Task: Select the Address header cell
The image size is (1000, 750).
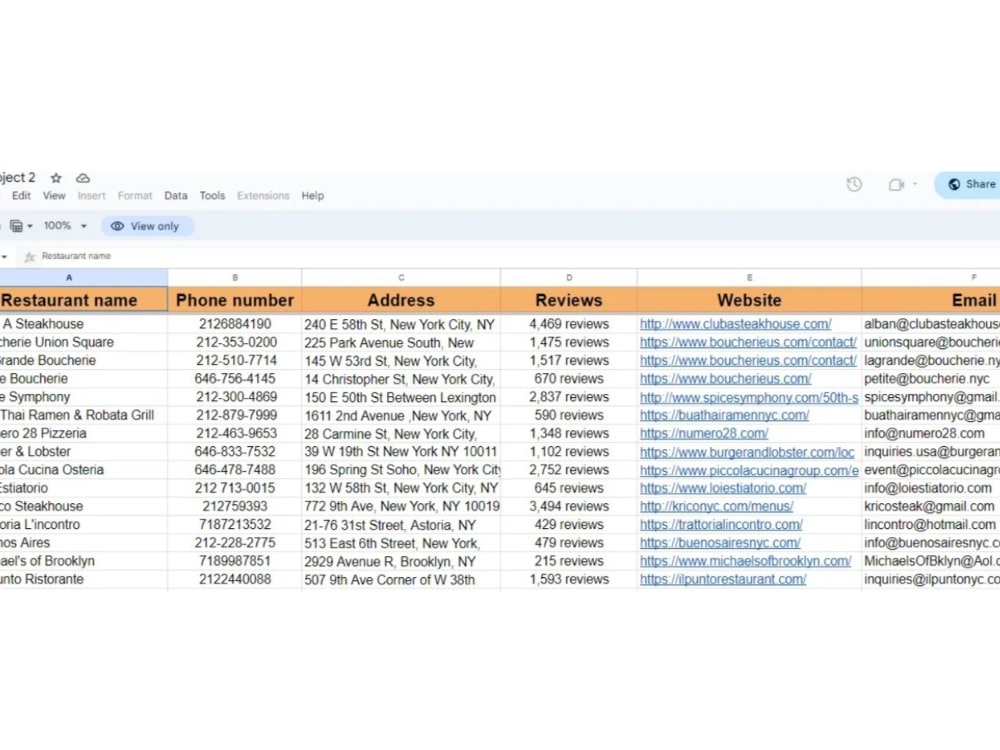Action: pos(401,300)
